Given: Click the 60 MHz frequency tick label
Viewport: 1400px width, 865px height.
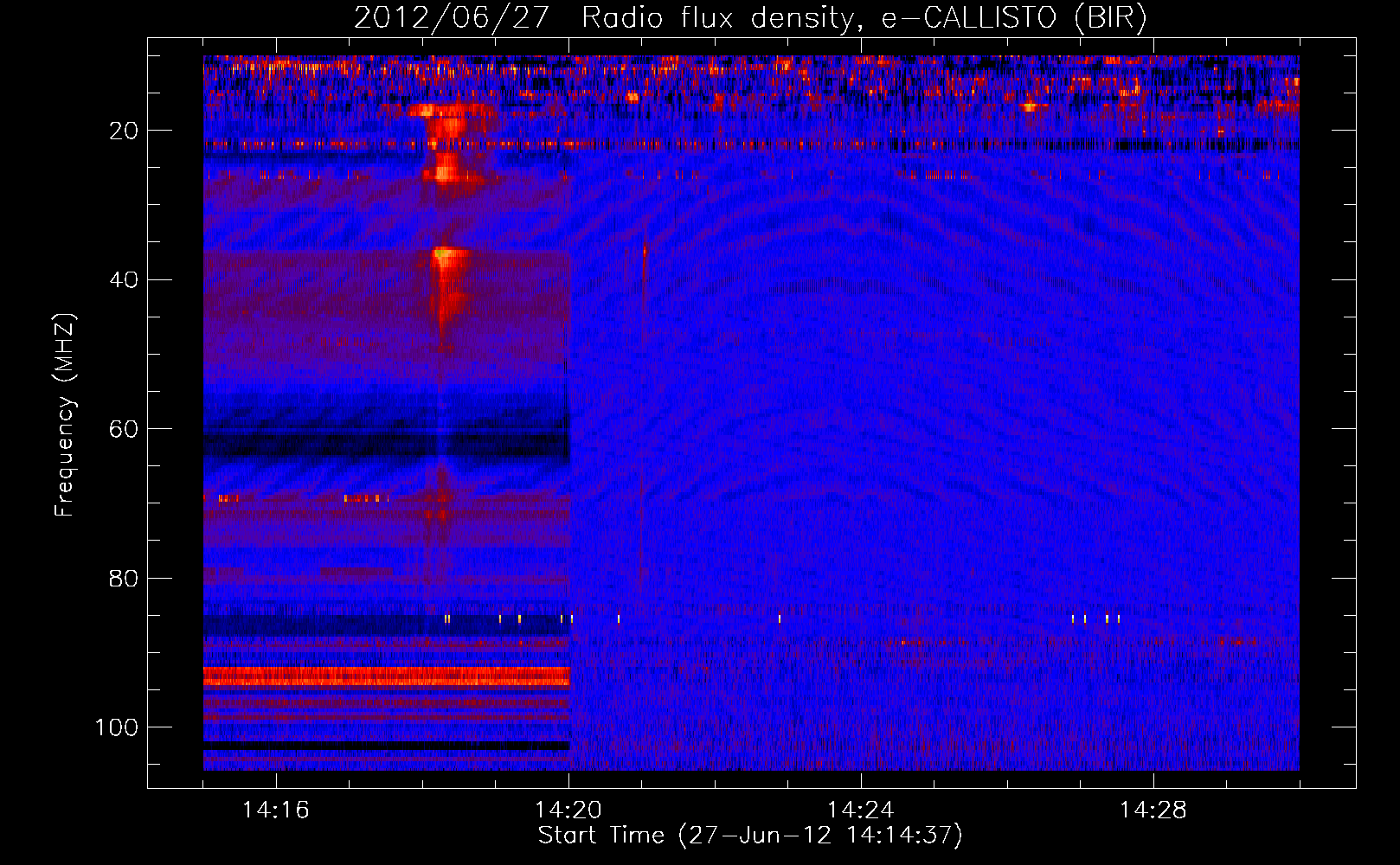Looking at the screenshot, I should pyautogui.click(x=124, y=429).
